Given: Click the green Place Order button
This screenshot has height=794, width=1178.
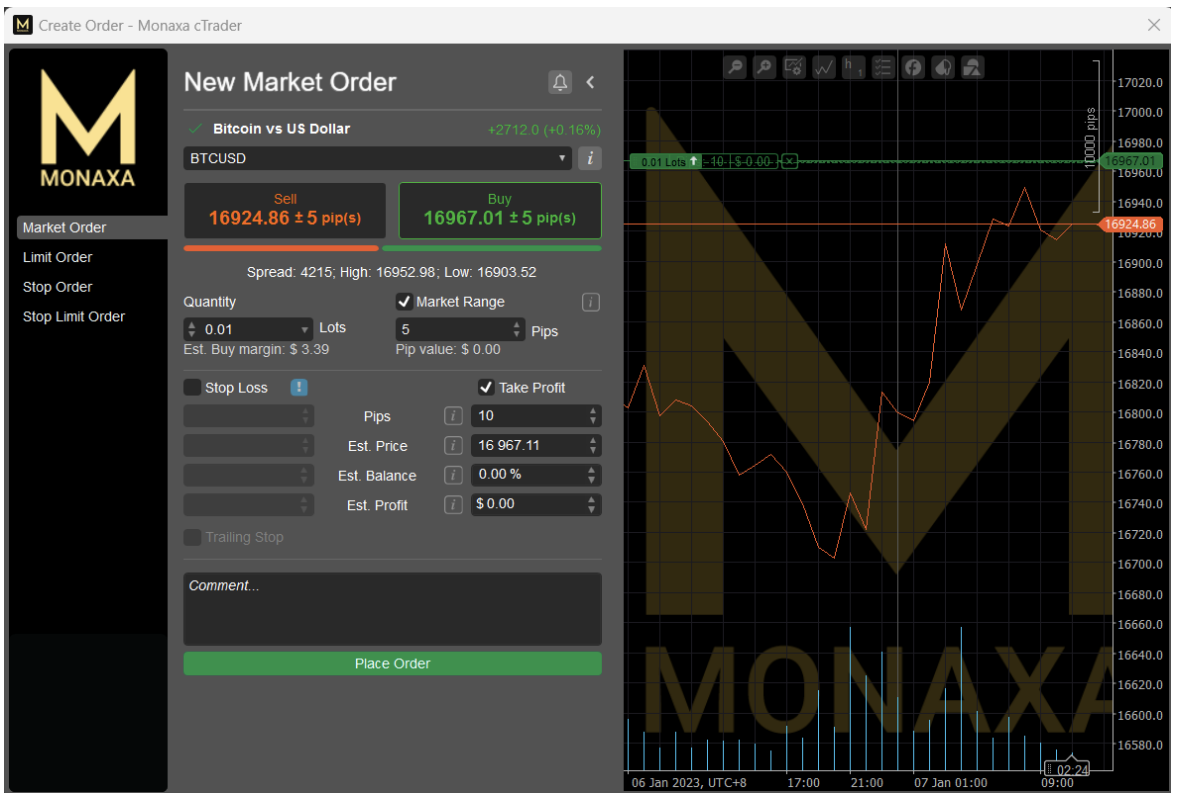Looking at the screenshot, I should 392,663.
